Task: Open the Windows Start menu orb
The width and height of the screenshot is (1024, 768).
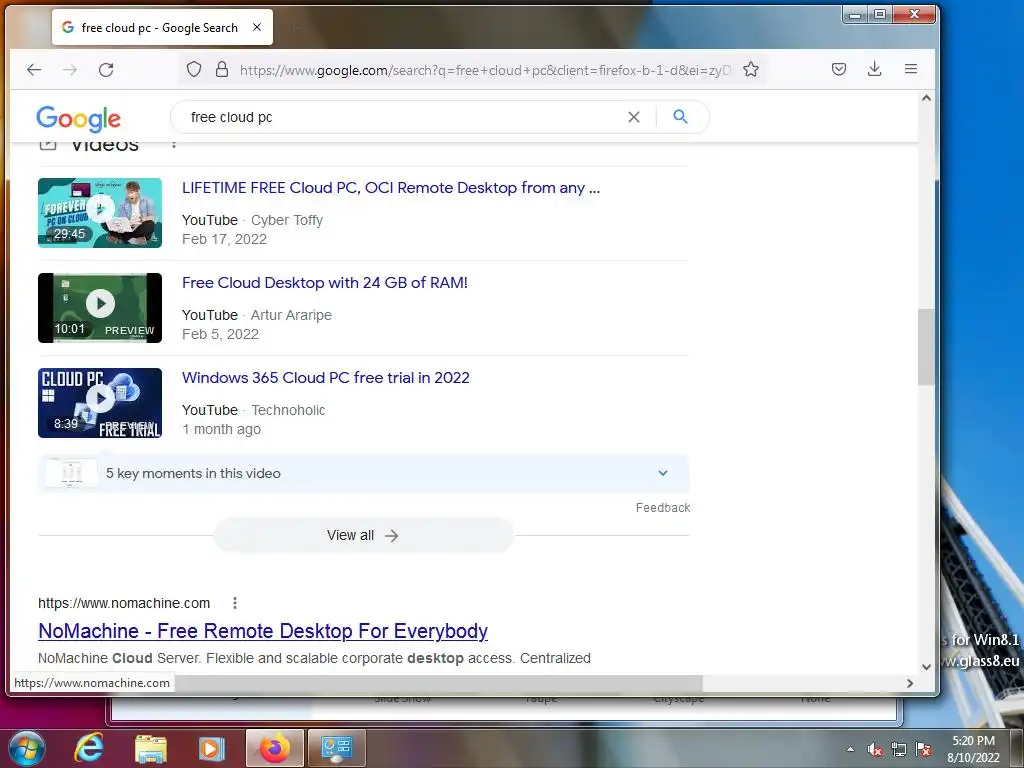Action: pos(27,749)
